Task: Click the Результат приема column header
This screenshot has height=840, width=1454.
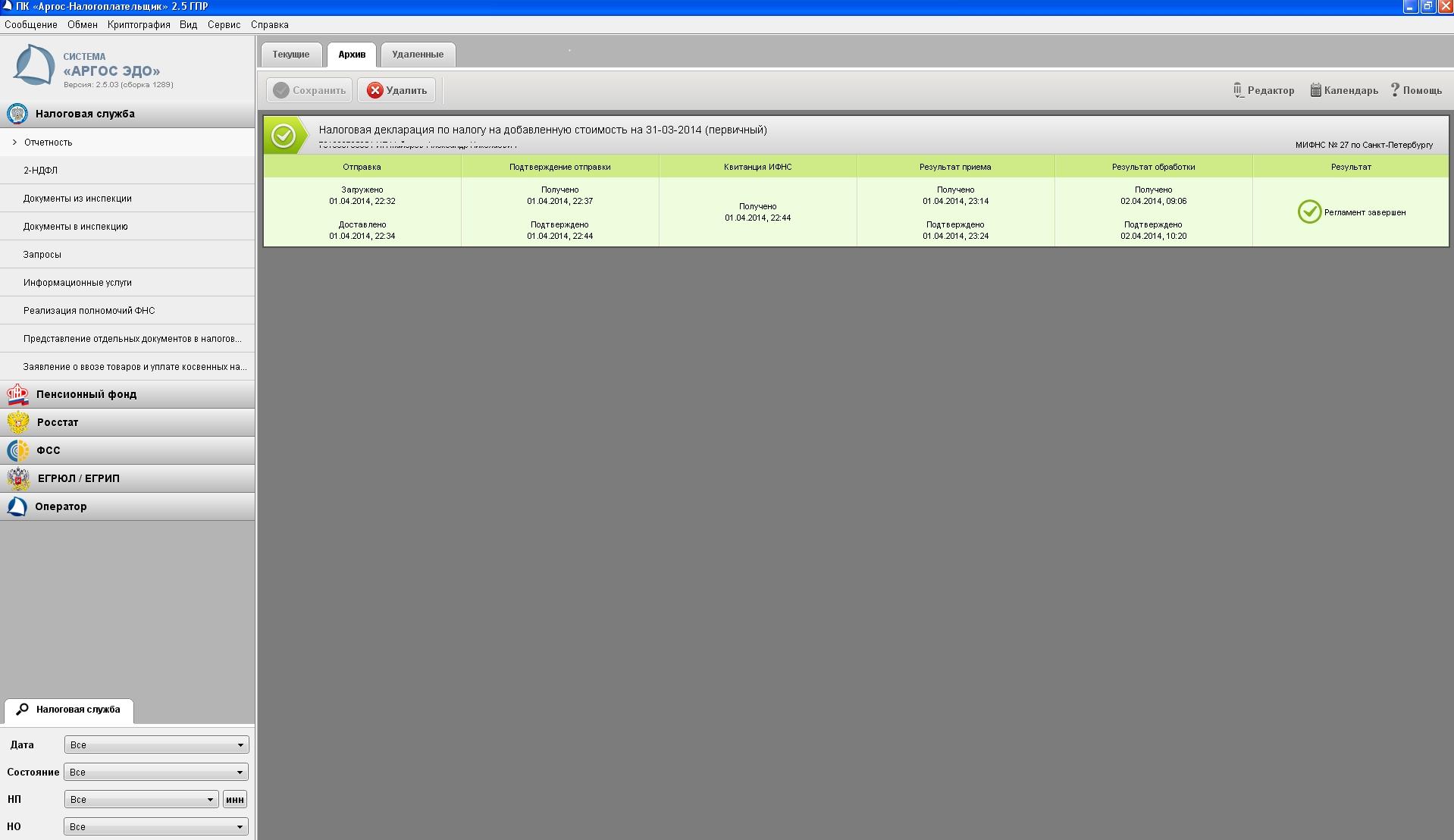Action: [x=955, y=167]
